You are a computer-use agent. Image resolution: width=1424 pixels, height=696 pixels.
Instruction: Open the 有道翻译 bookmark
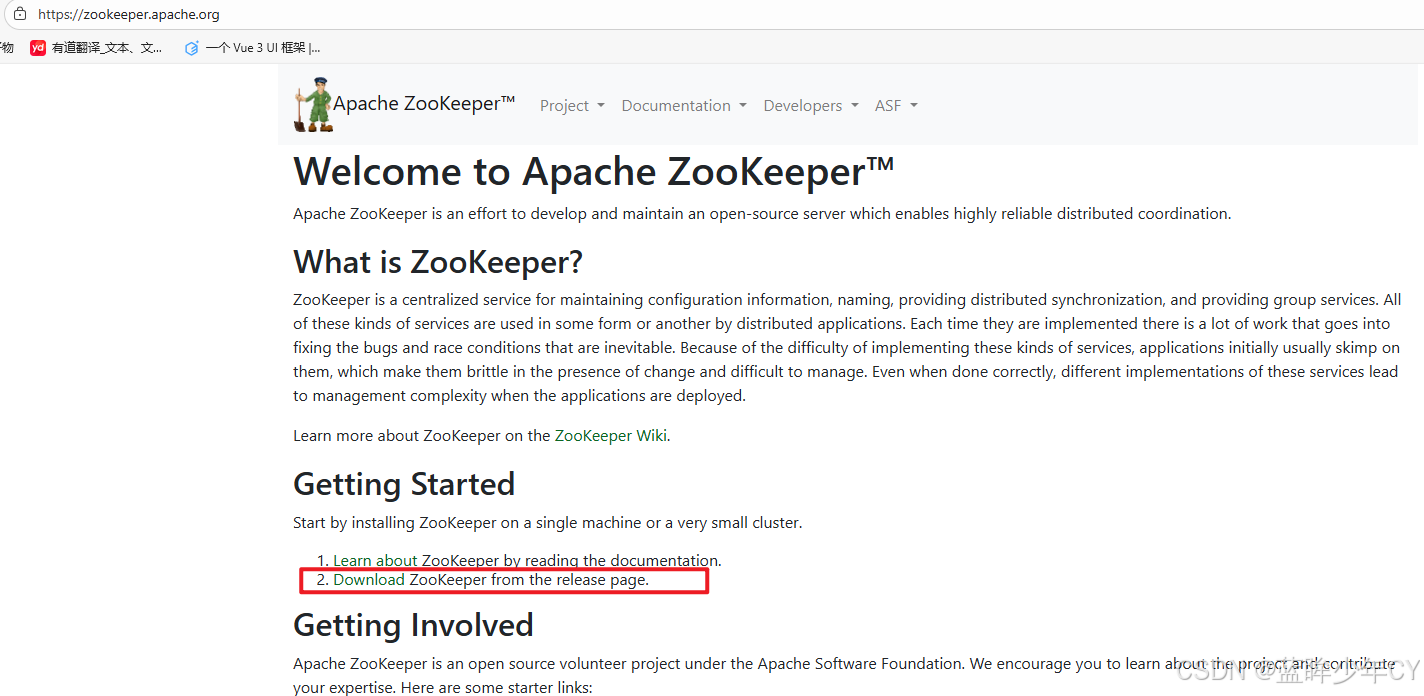point(96,47)
